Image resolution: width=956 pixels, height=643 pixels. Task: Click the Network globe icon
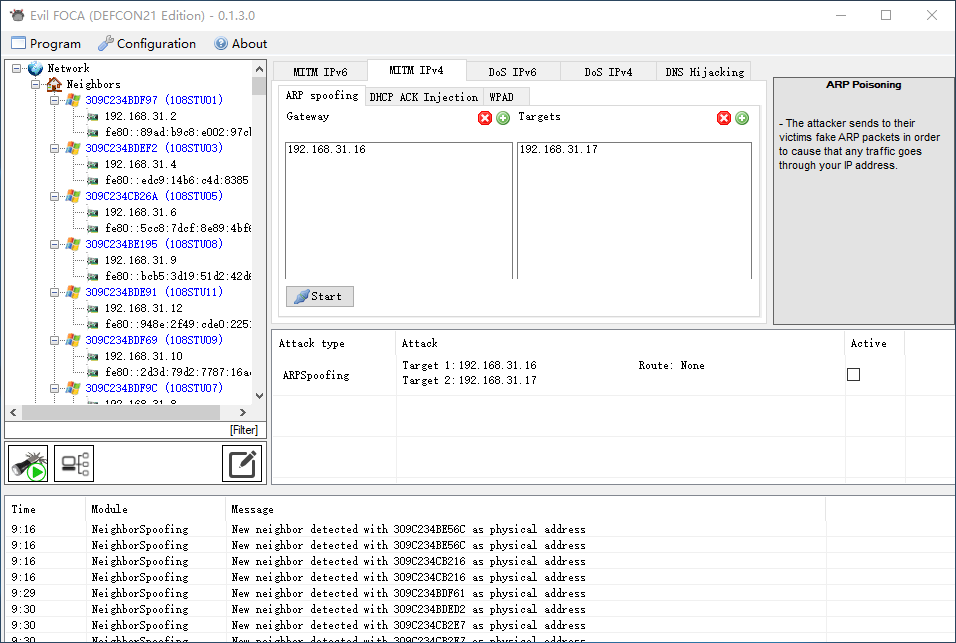tap(35, 68)
